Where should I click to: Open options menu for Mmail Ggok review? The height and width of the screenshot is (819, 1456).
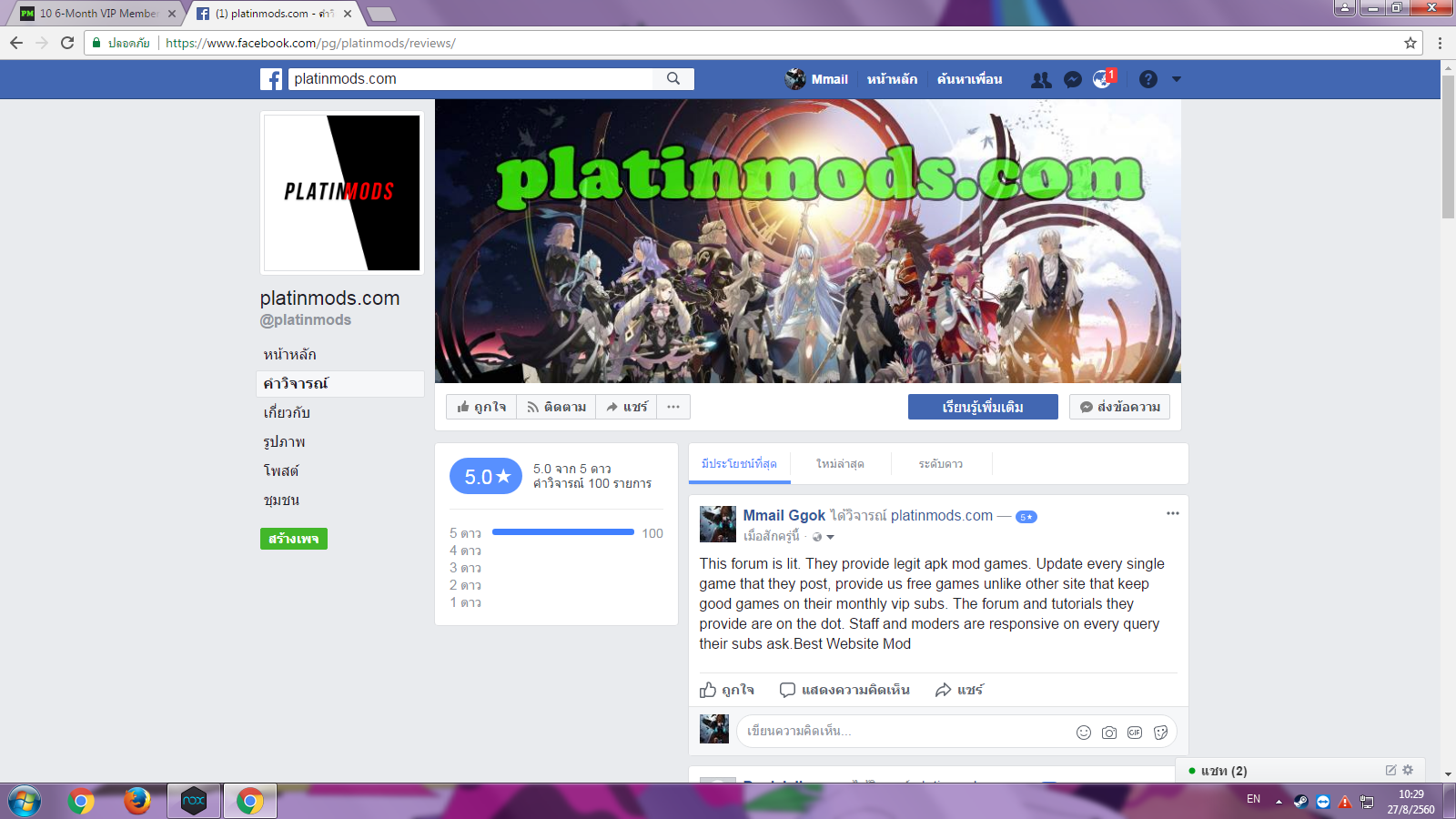(x=1173, y=513)
